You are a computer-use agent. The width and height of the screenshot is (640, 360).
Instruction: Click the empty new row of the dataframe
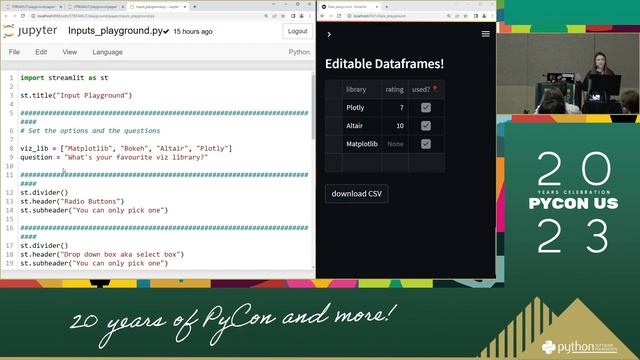[x=385, y=162]
